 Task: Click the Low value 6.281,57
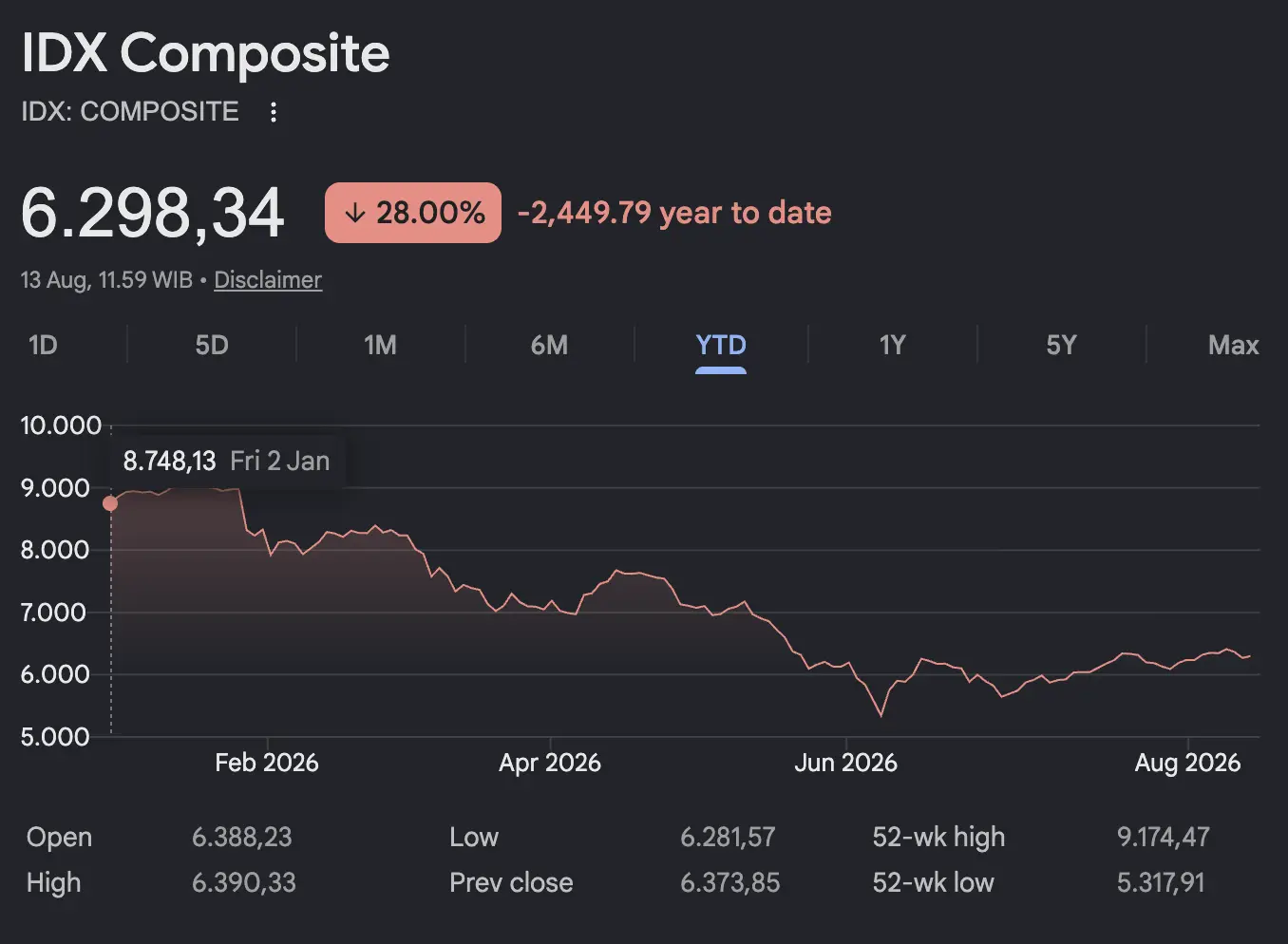728,837
